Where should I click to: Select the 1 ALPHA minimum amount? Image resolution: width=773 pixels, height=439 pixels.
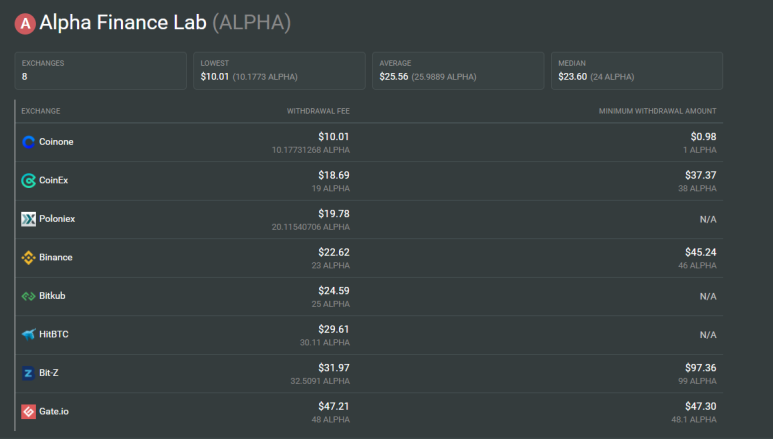pos(700,150)
